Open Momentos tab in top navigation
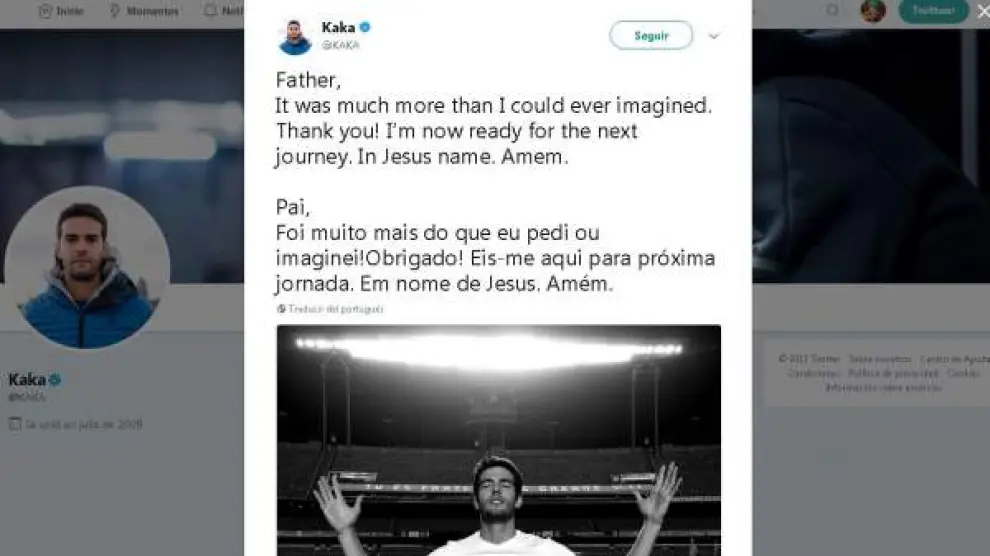 tap(144, 11)
